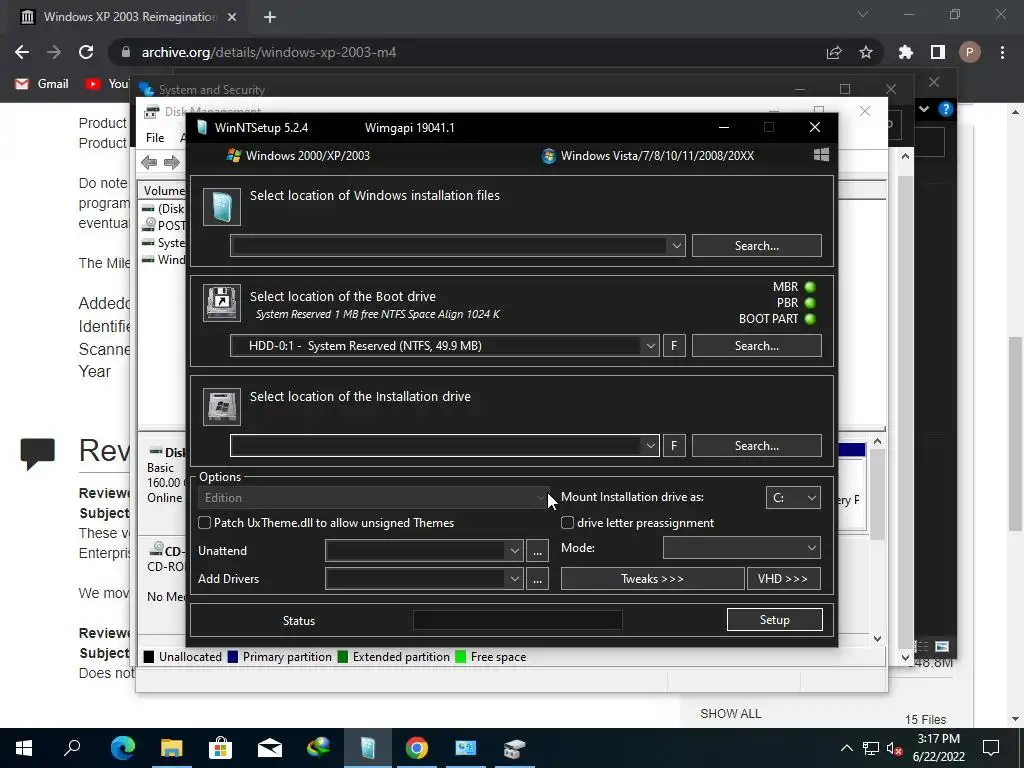This screenshot has width=1024, height=768.
Task: Open Microsoft Store from taskbar
Action: coord(221,748)
